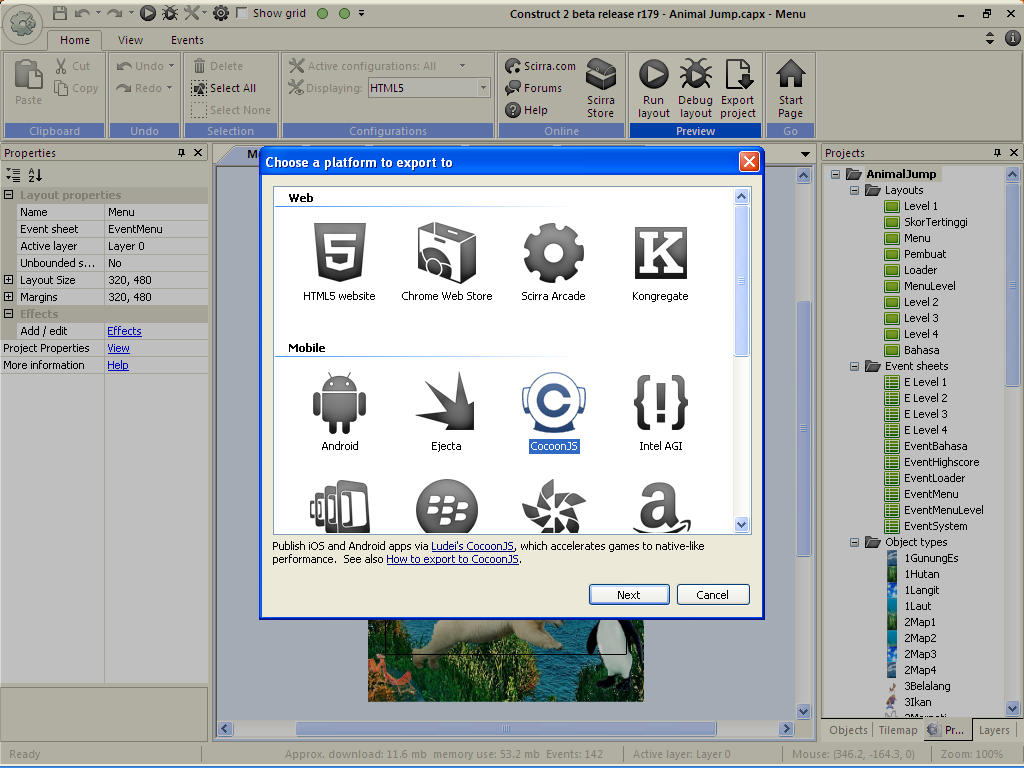The width and height of the screenshot is (1024, 768).
Task: Open the Home ribbon tab
Action: pos(74,40)
